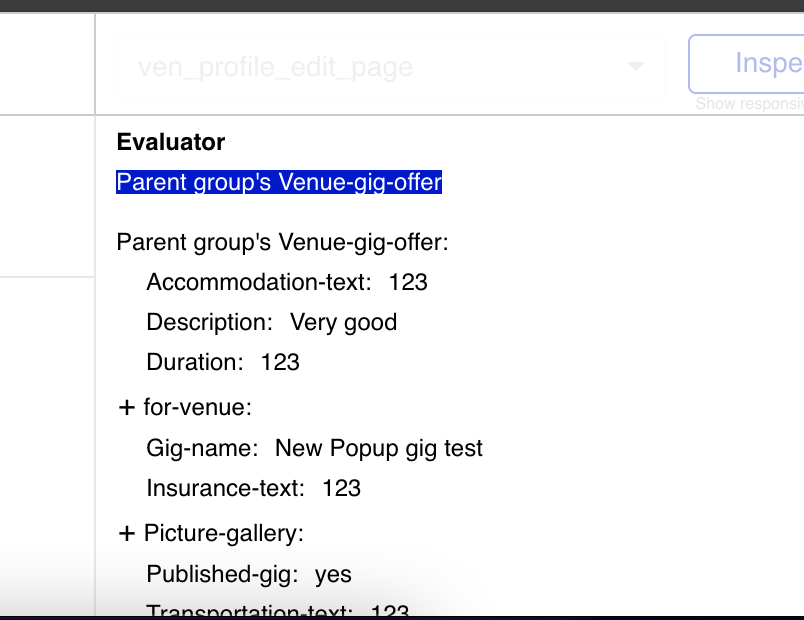The height and width of the screenshot is (620, 804).
Task: Click the Show responsive text
Action: pyautogui.click(x=749, y=104)
